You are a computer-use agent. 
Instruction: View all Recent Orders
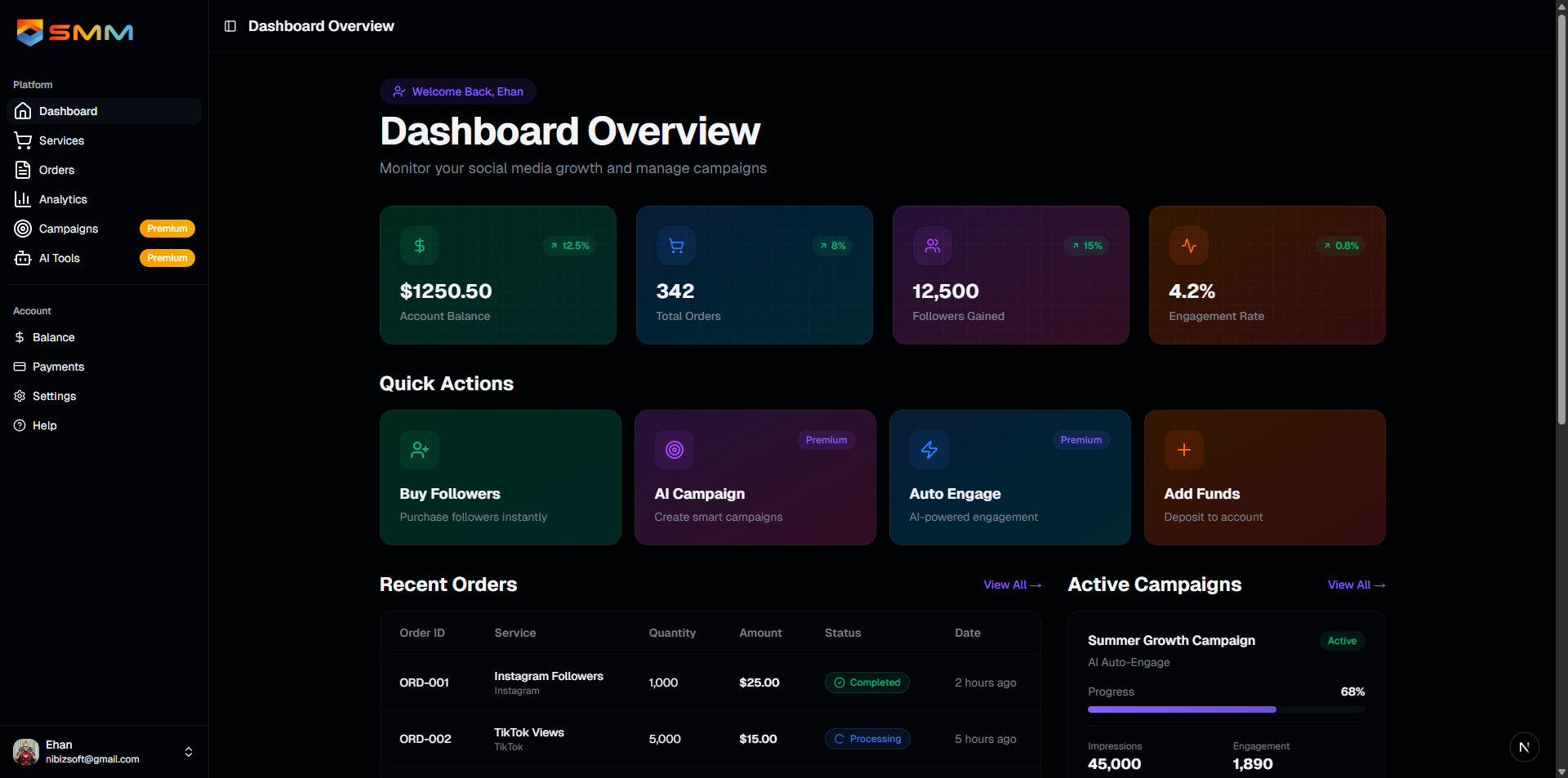pos(1013,585)
